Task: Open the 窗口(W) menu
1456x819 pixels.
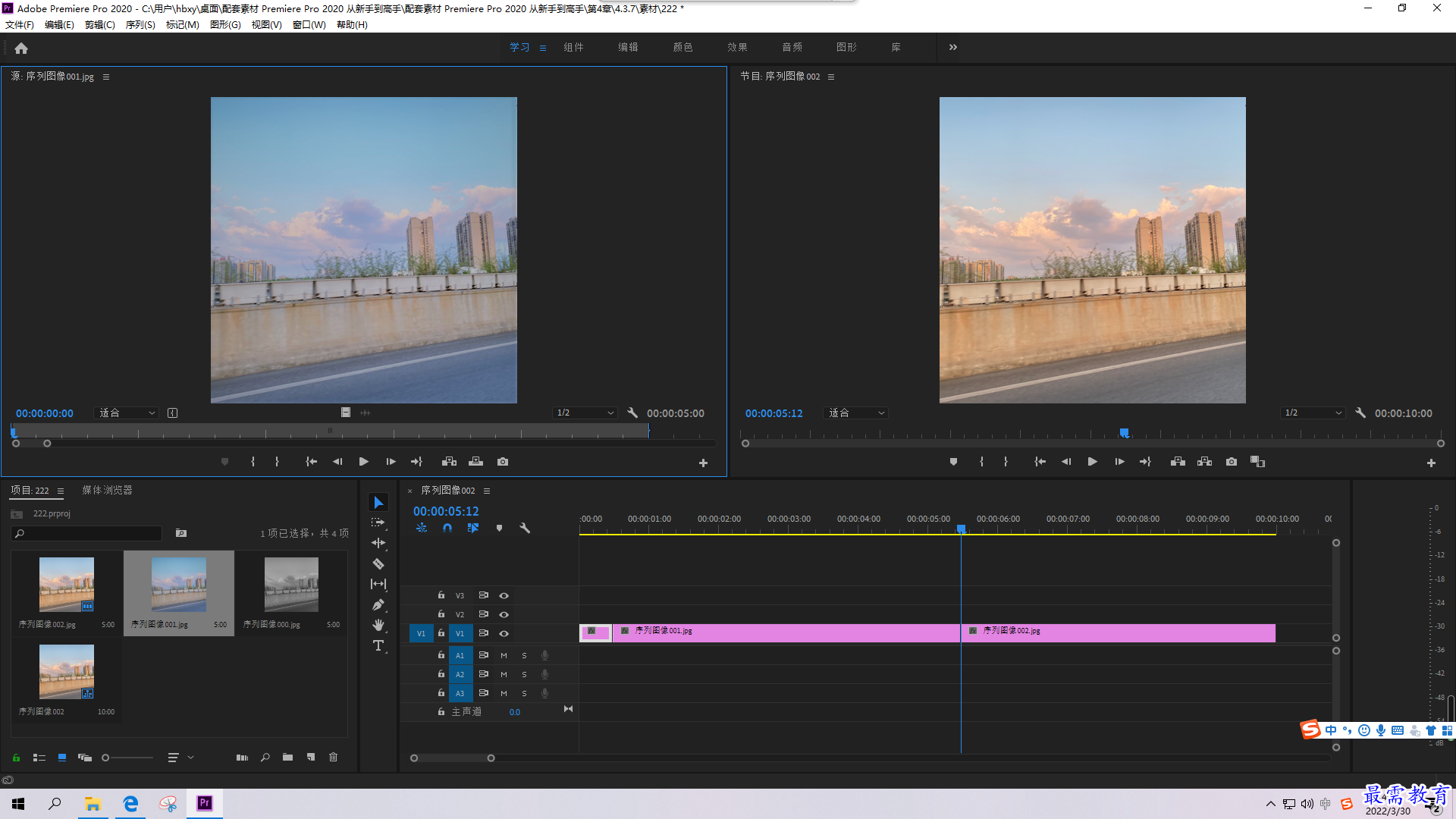Action: pyautogui.click(x=309, y=25)
